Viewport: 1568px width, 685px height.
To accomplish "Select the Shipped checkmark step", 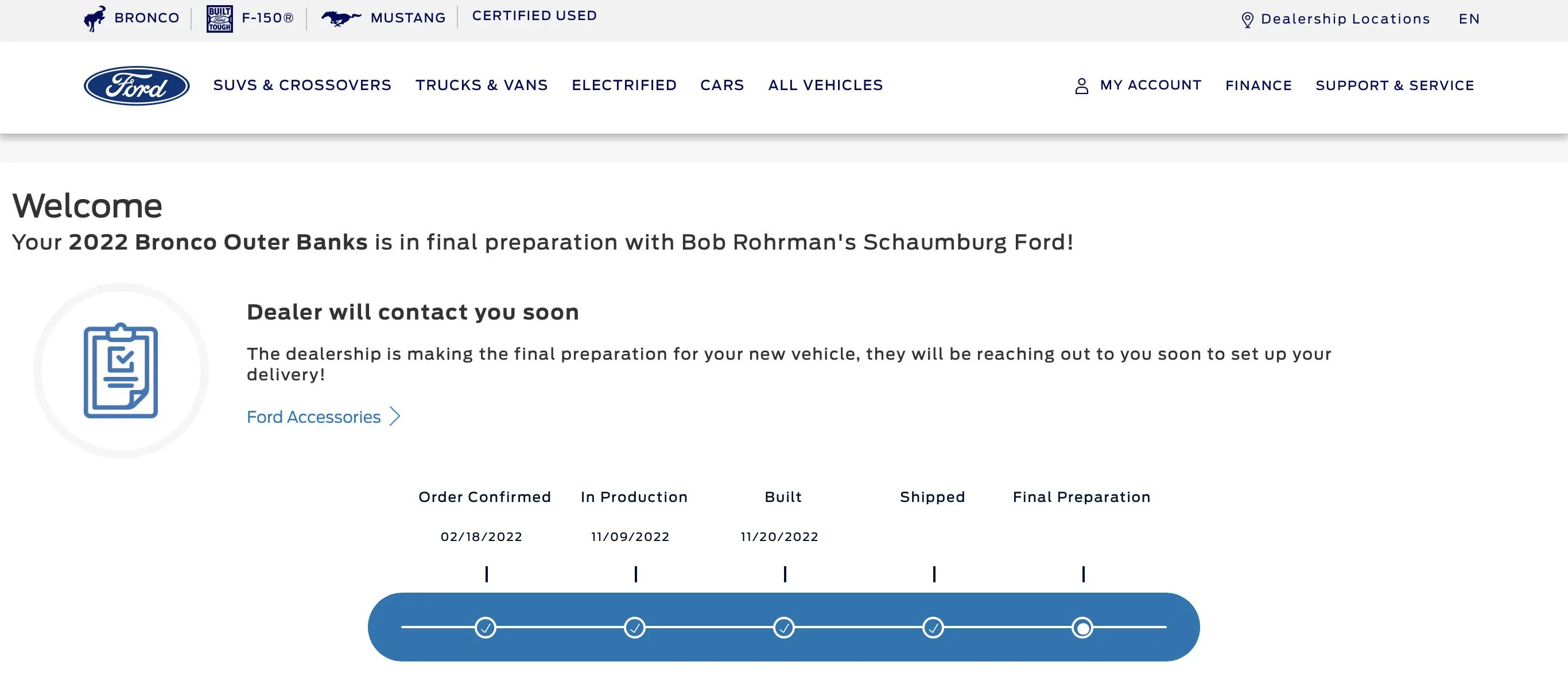I will pos(933,627).
